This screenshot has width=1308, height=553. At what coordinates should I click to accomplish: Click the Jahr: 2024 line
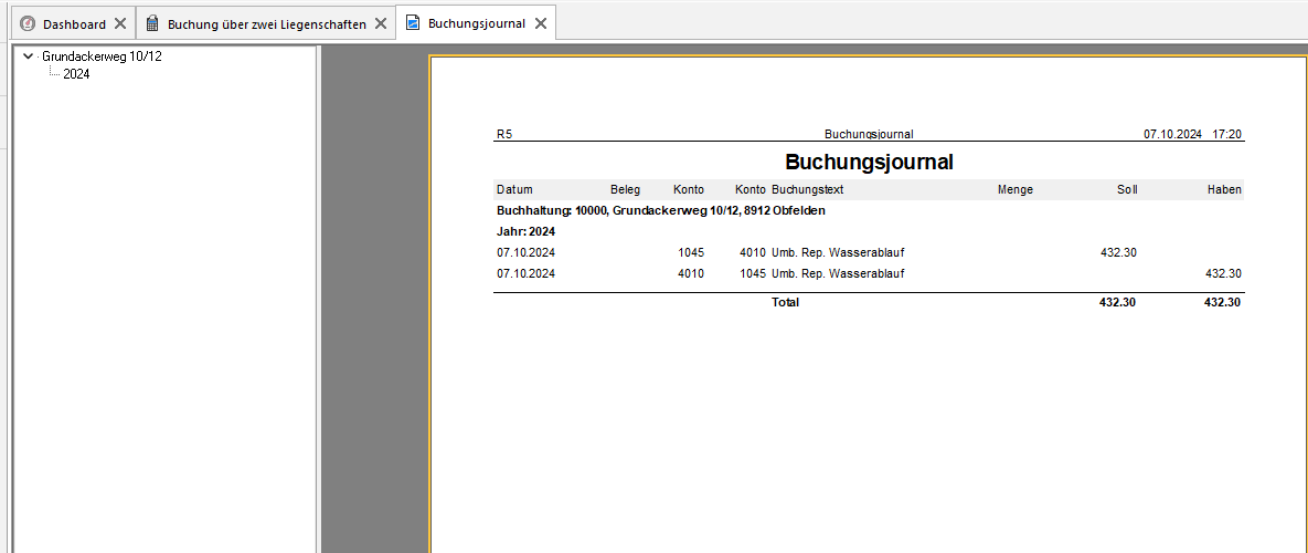click(526, 231)
